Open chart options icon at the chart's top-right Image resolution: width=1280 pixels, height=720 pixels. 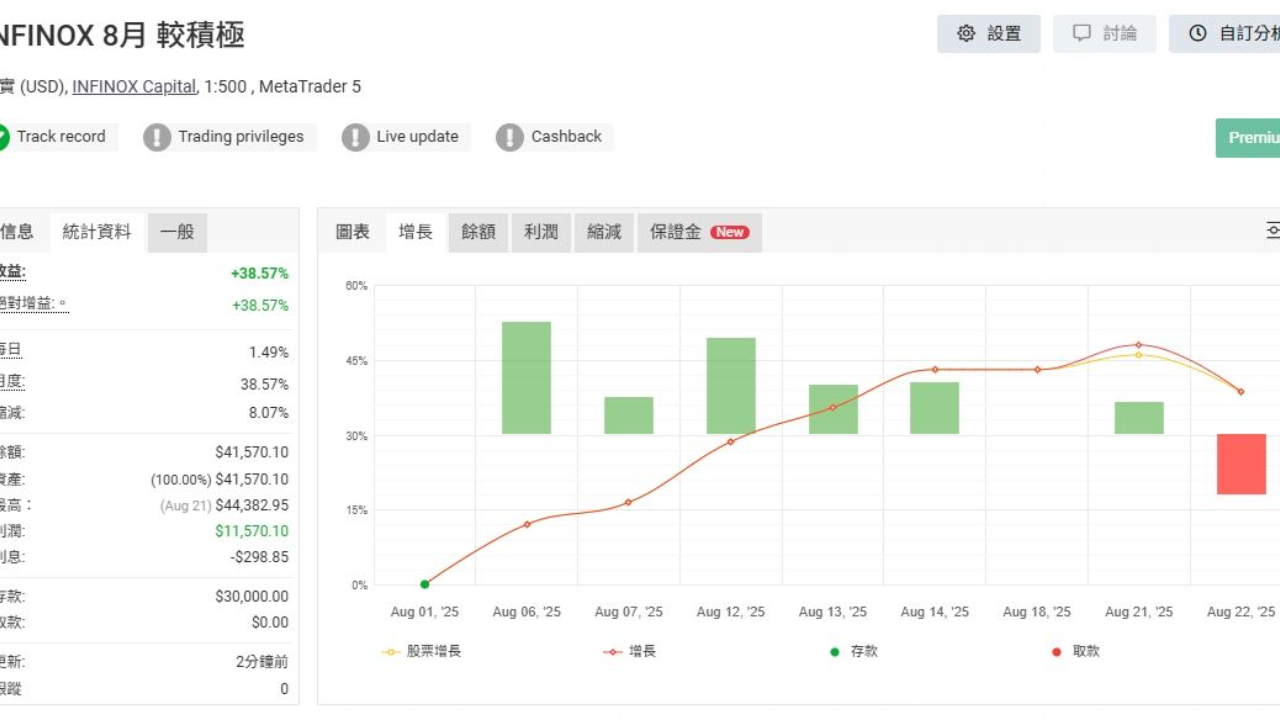[x=1272, y=232]
